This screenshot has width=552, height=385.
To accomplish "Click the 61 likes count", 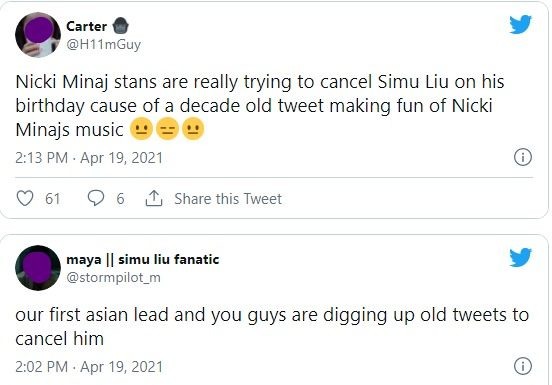I will click(52, 199).
